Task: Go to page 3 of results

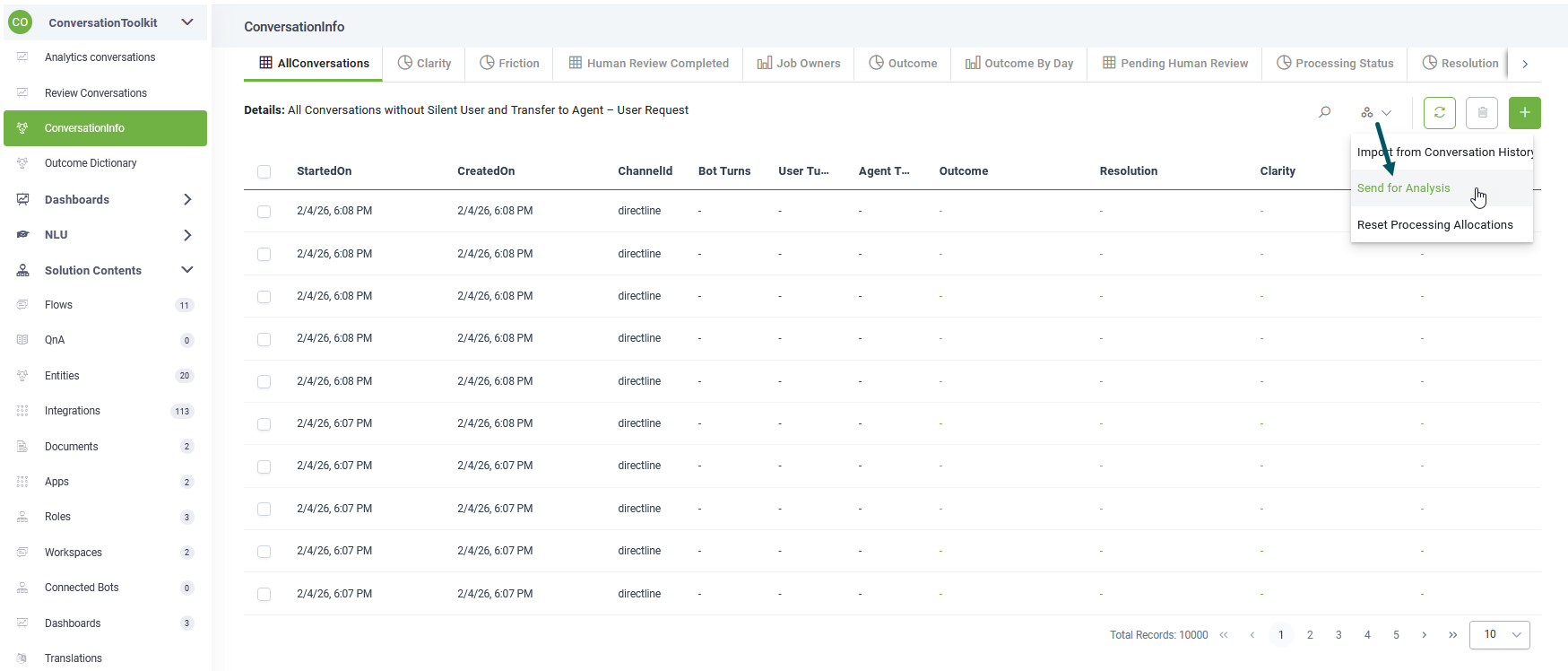Action: (x=1338, y=635)
